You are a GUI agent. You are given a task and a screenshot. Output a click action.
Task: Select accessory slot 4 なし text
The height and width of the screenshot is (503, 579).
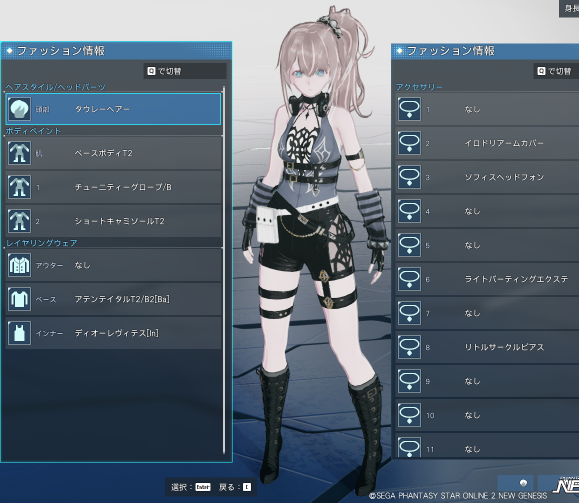(472, 211)
